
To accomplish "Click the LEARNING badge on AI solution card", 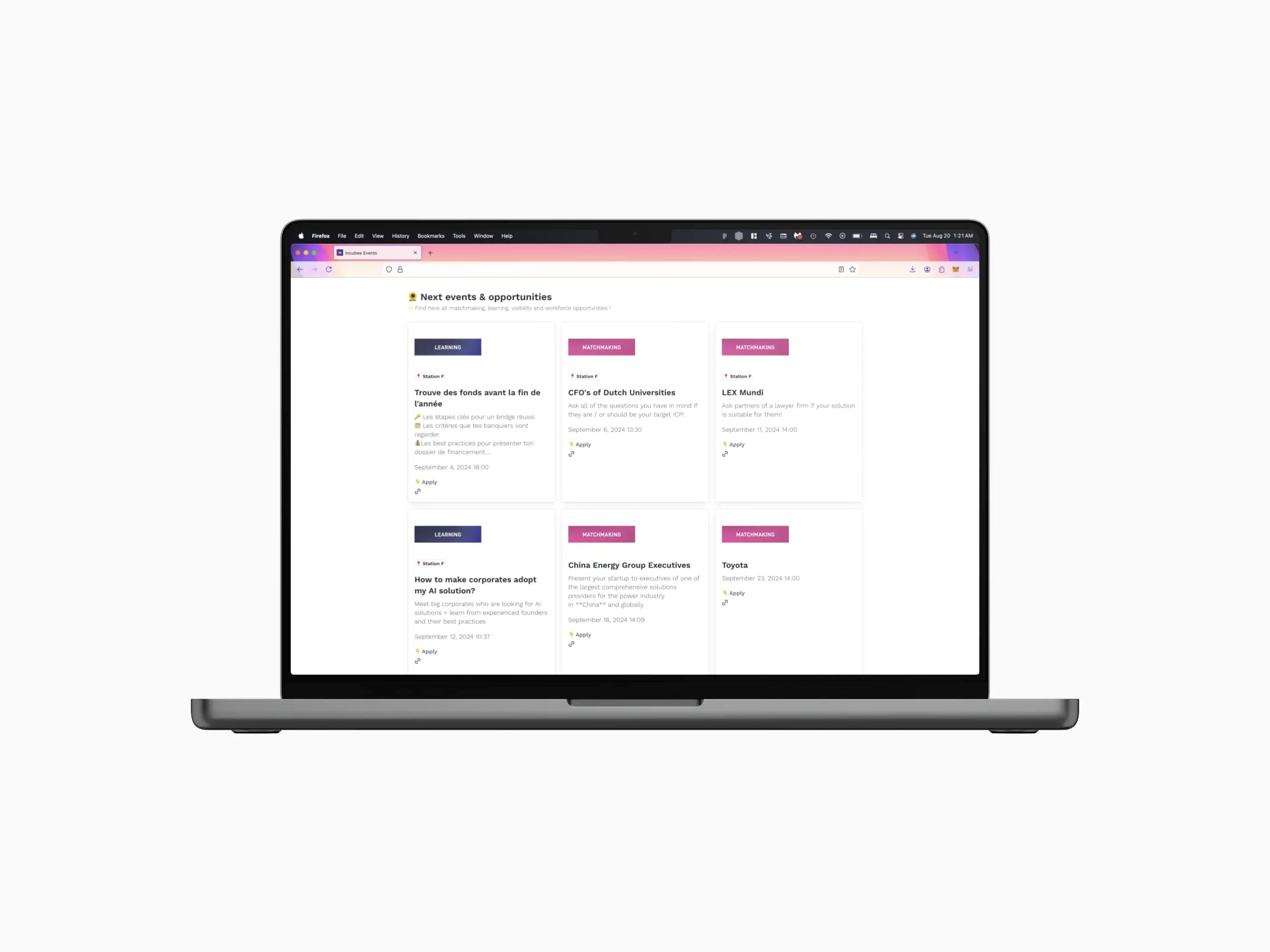I will [448, 534].
